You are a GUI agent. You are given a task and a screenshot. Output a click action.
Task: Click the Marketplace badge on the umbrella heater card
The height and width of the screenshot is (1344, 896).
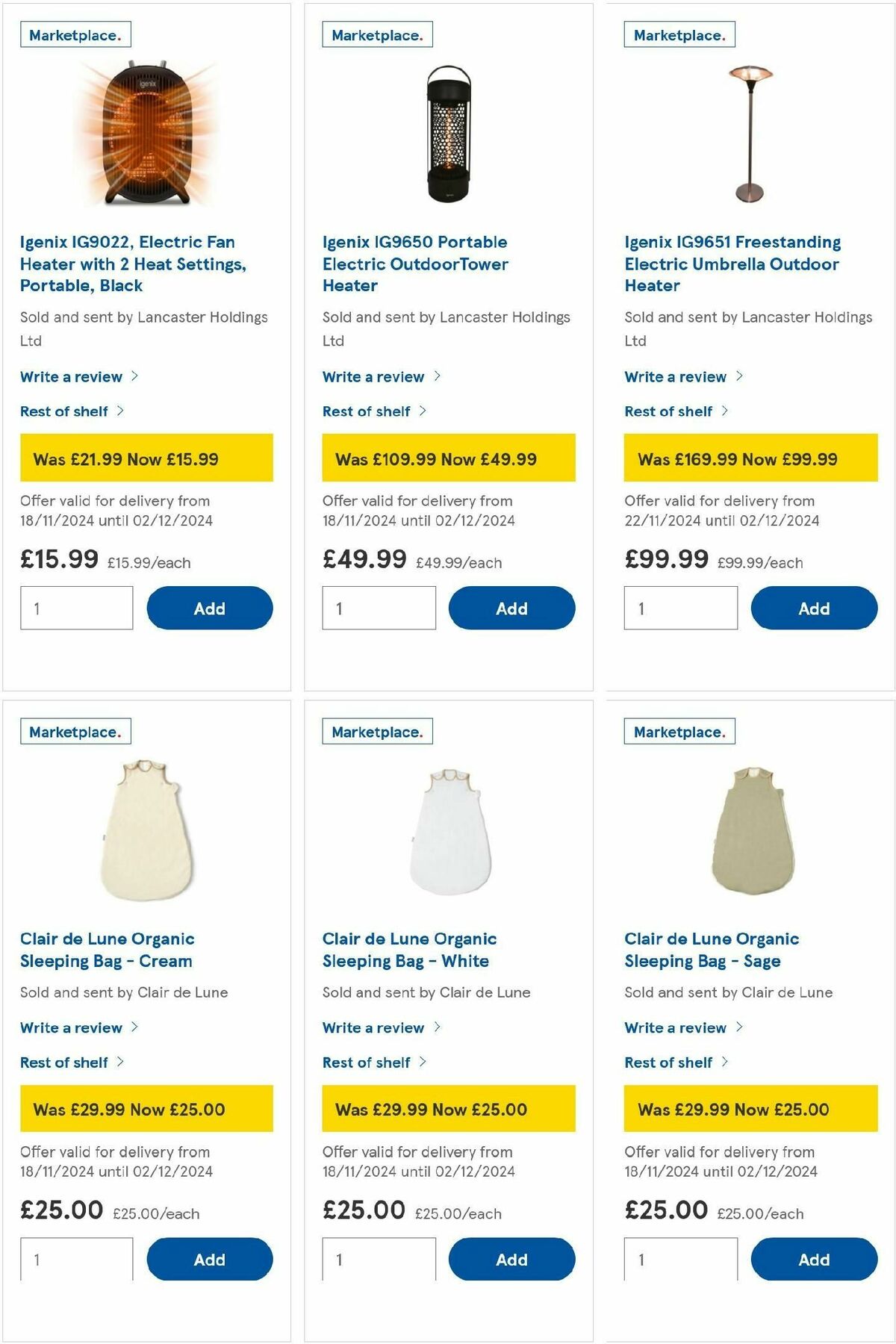678,34
